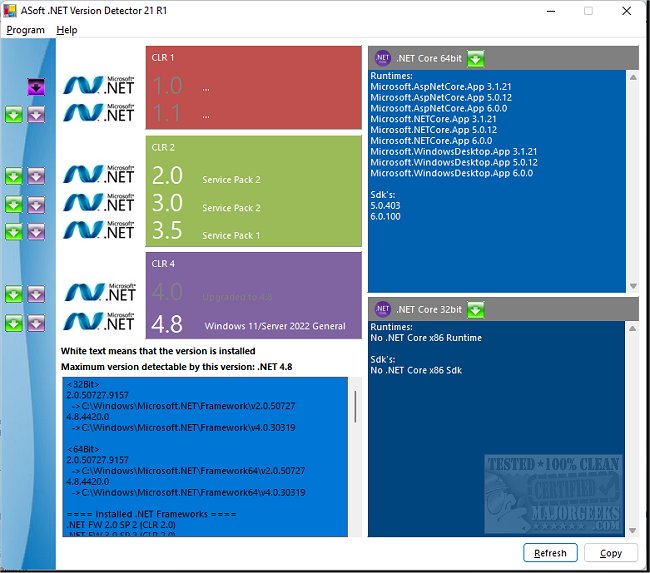Click the green download arrow for .NET 3.5

[x=14, y=232]
